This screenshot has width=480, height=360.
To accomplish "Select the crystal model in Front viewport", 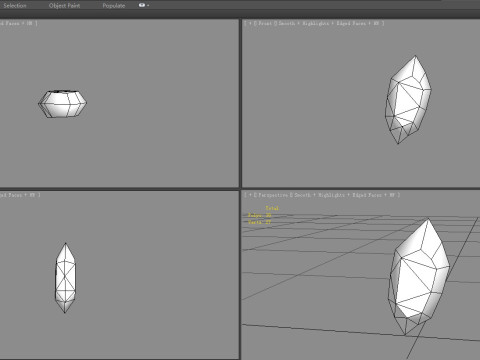I will click(408, 100).
